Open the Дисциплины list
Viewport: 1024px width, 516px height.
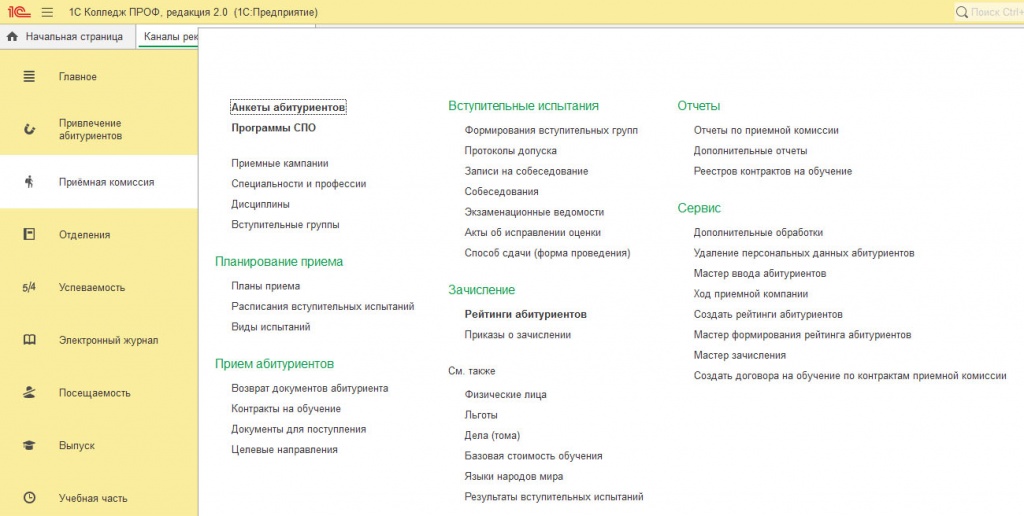[260, 204]
